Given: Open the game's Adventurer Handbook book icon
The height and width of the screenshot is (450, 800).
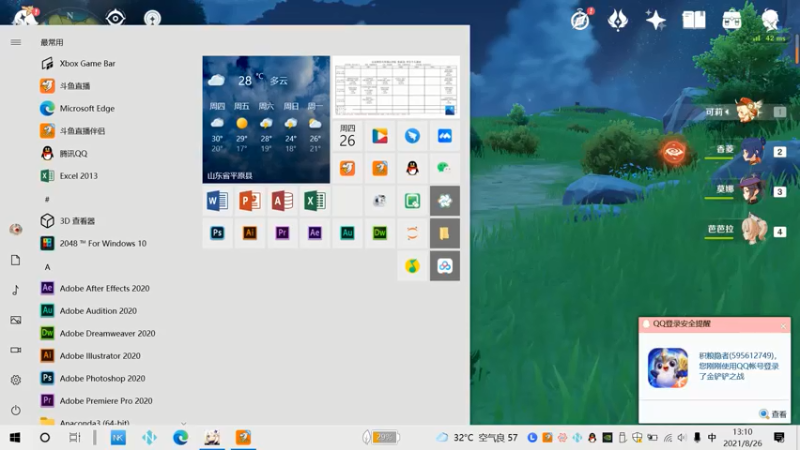Looking at the screenshot, I should (x=694, y=20).
